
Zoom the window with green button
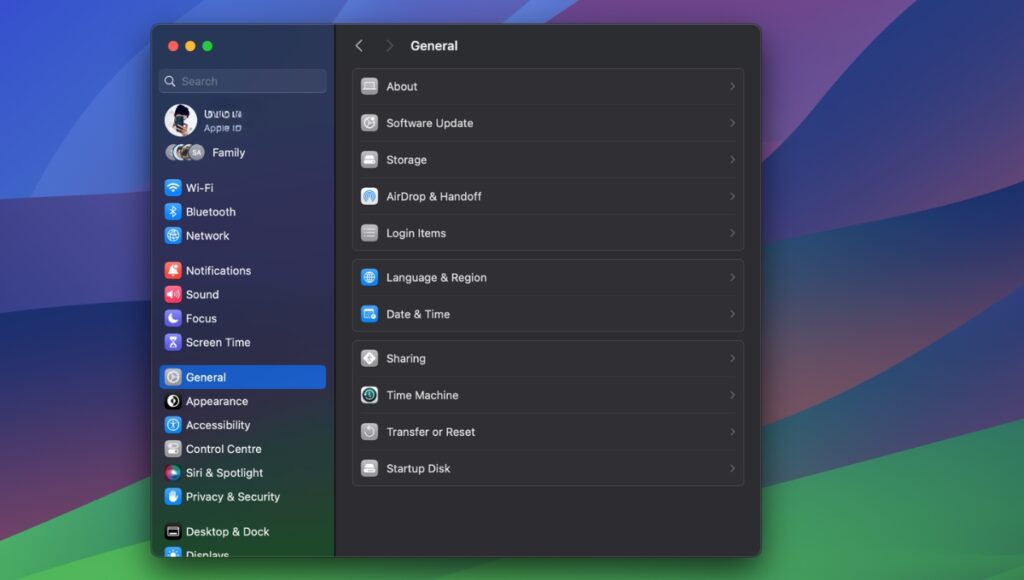tap(207, 46)
